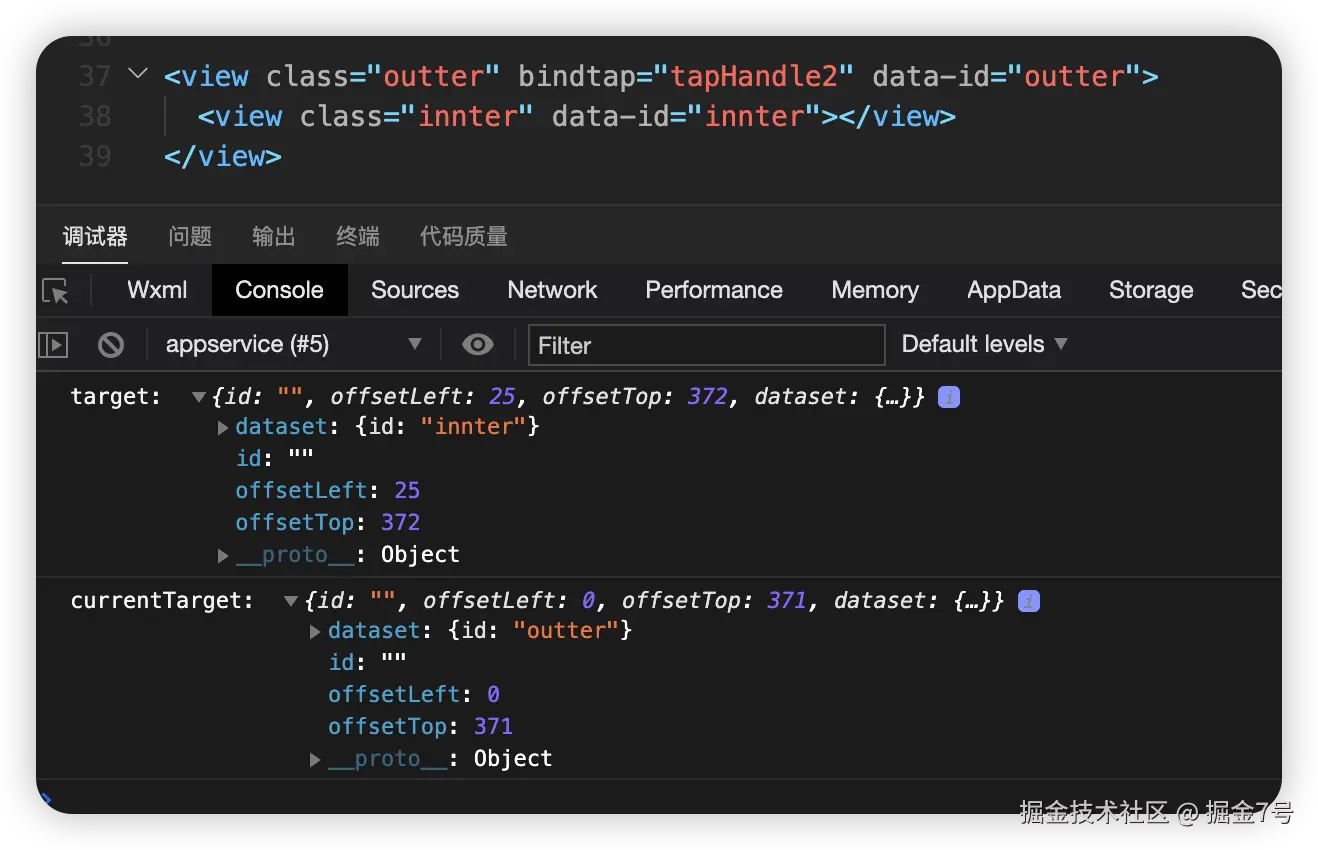1318x850 pixels.
Task: Click info badge beside target object
Action: 948,397
